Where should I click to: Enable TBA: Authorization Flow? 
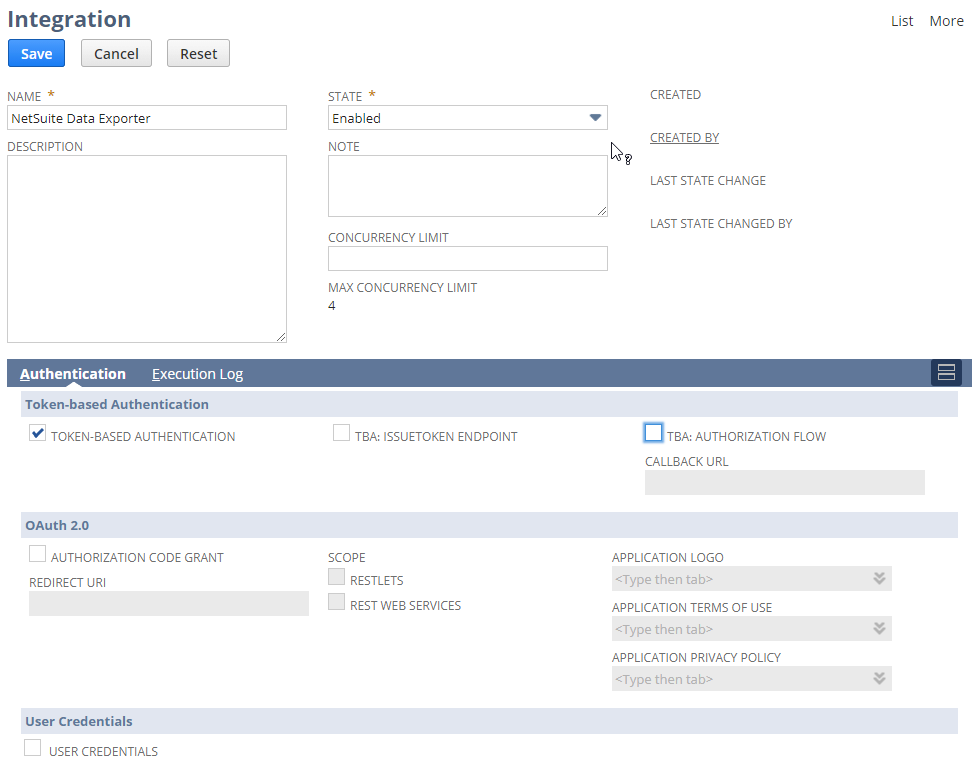[x=653, y=432]
